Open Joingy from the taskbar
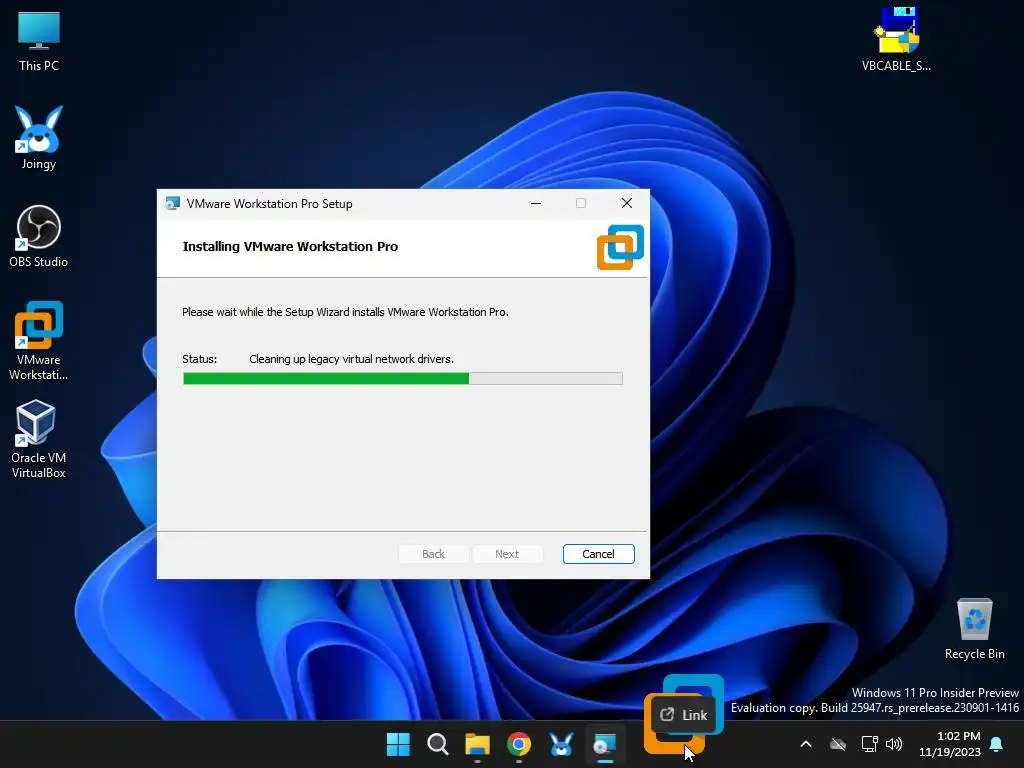 tap(560, 744)
